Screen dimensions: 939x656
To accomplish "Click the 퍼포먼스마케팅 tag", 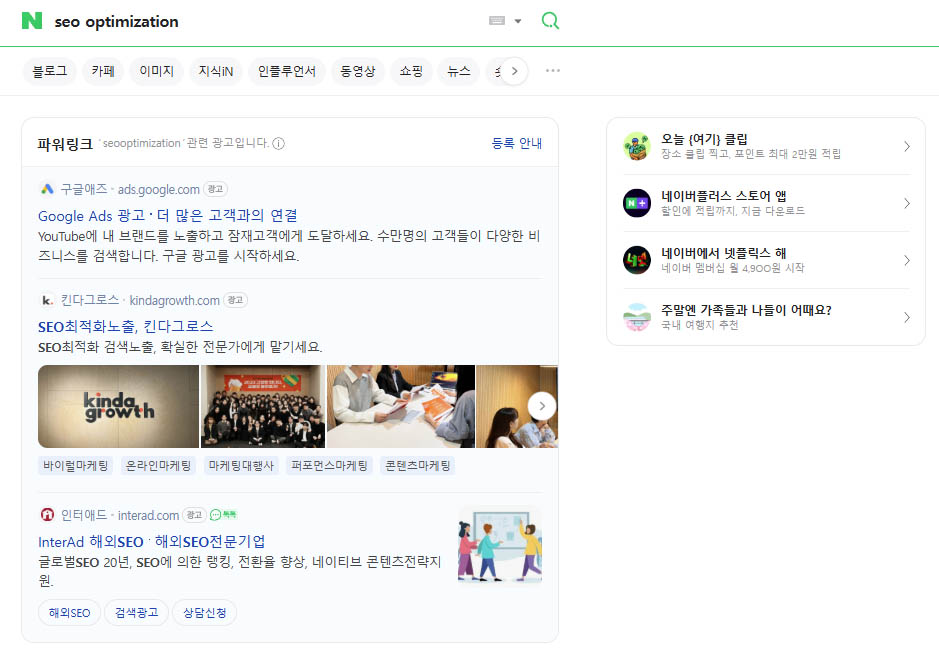I will (x=329, y=465).
